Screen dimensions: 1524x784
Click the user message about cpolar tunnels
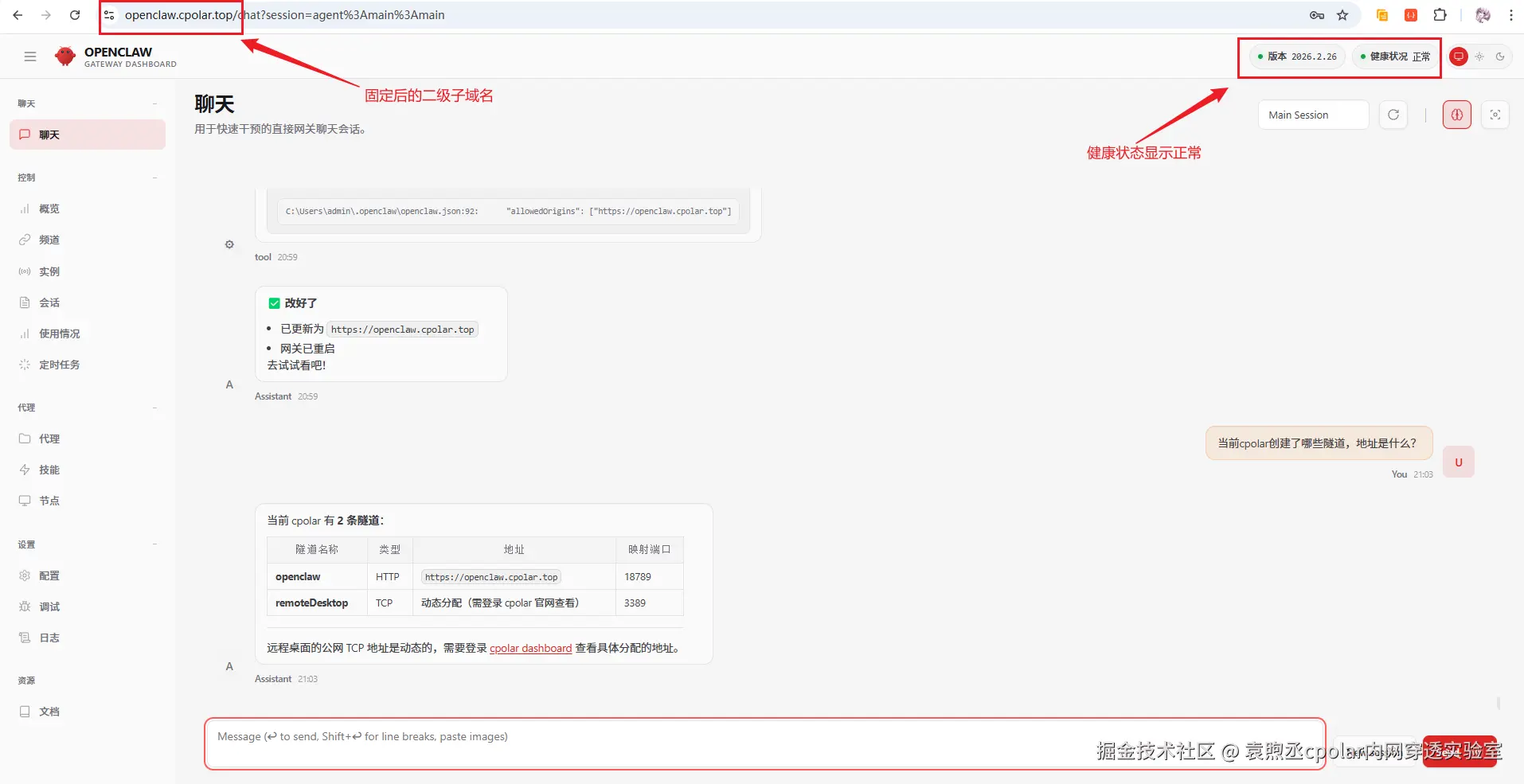point(1319,443)
